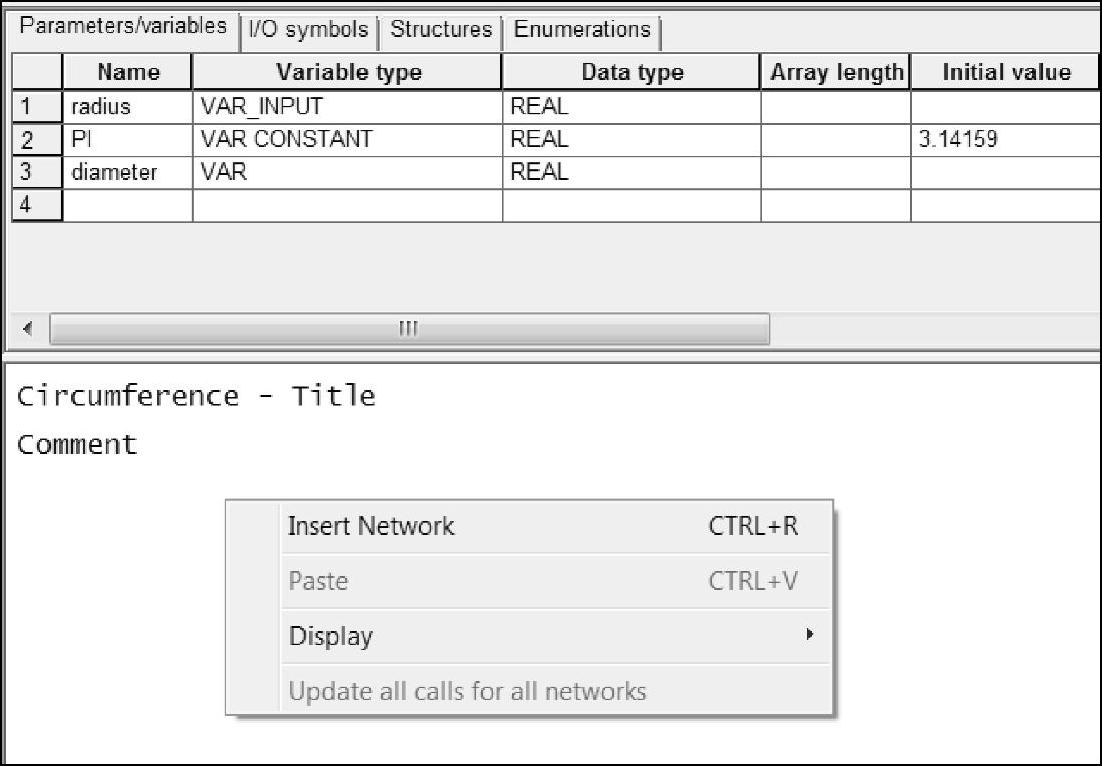Click the diameter REAL data type cell
Image resolution: width=1102 pixels, height=766 pixels.
[x=631, y=172]
